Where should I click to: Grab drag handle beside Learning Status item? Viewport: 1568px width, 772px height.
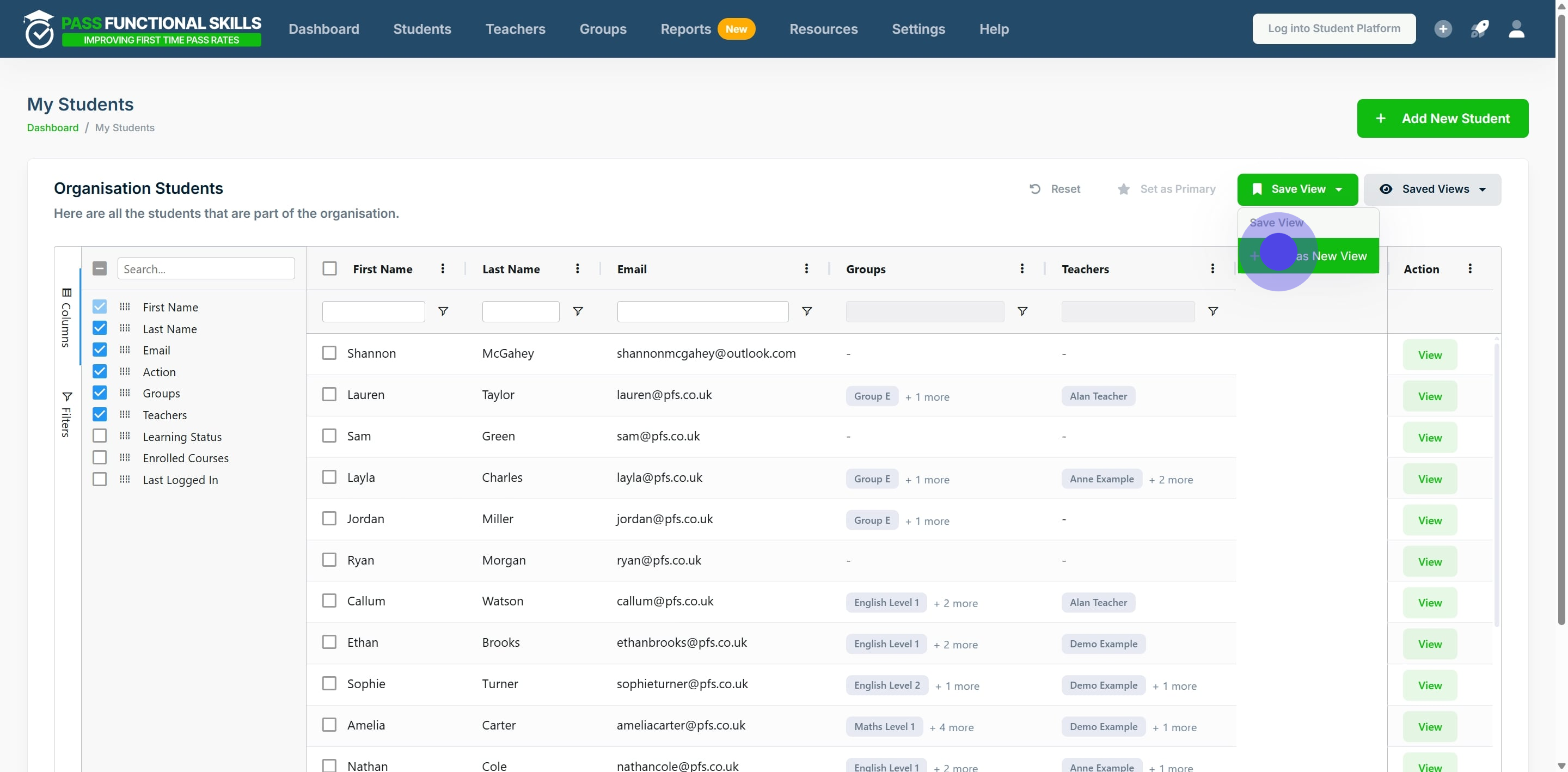[125, 436]
